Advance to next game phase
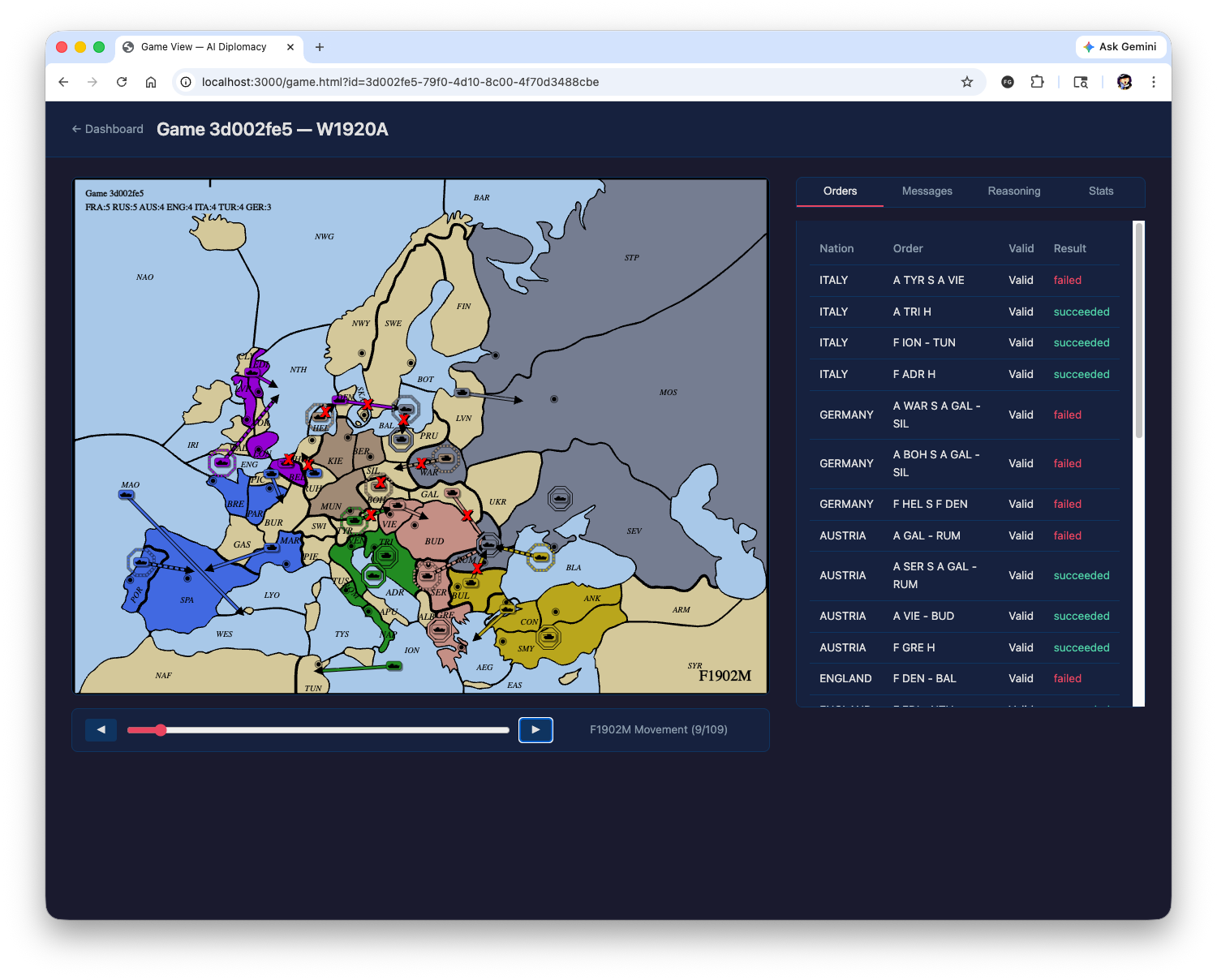The height and width of the screenshot is (980, 1217). (535, 730)
